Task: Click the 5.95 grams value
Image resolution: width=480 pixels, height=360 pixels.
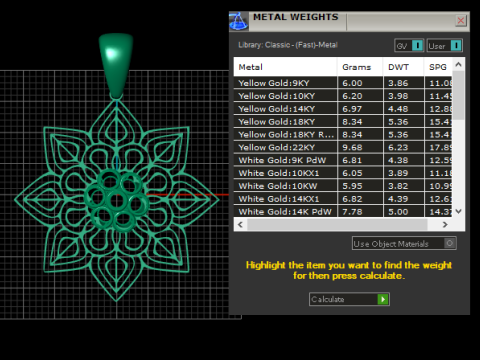Action: click(x=352, y=186)
